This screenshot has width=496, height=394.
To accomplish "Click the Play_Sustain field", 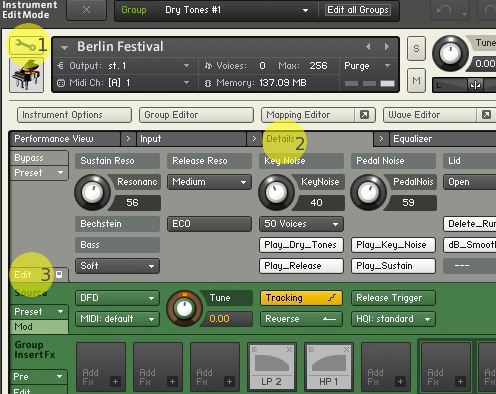I will click(393, 266).
